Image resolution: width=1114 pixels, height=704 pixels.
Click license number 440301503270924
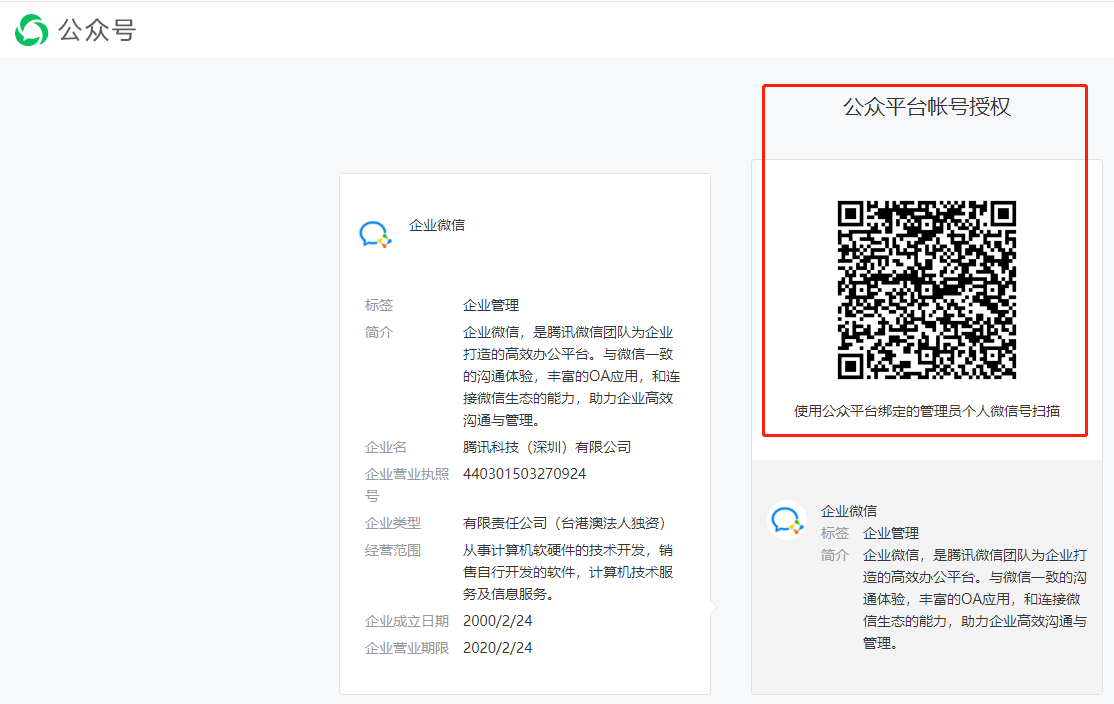click(x=524, y=474)
